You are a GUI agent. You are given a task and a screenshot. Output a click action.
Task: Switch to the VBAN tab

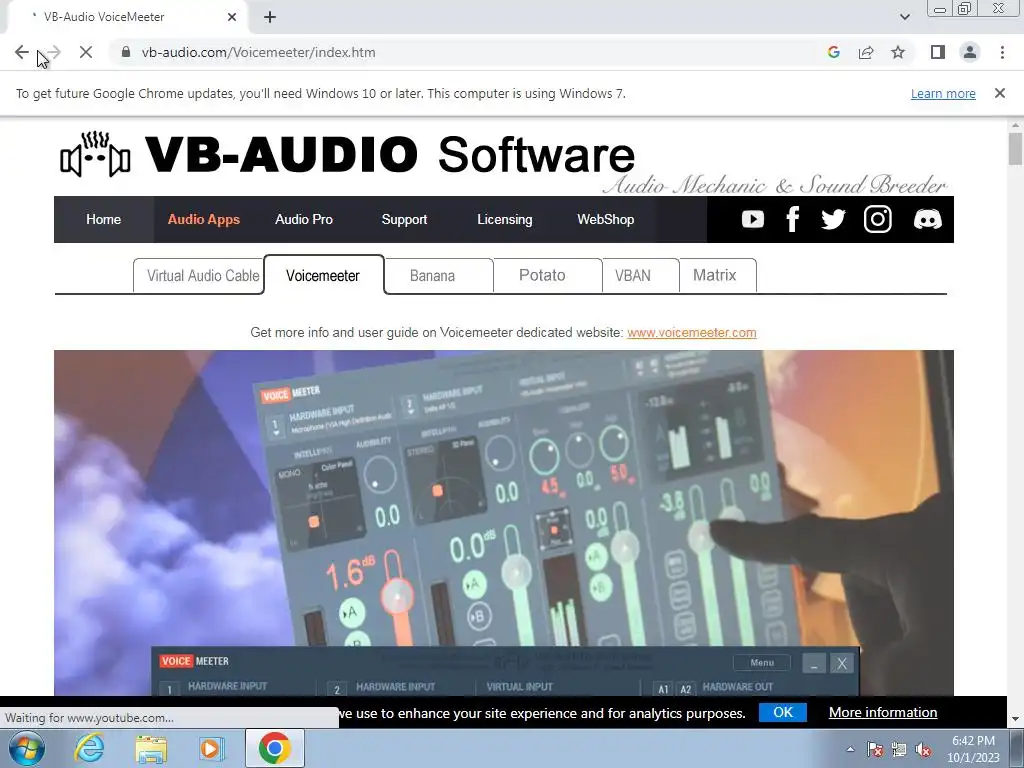click(x=641, y=276)
